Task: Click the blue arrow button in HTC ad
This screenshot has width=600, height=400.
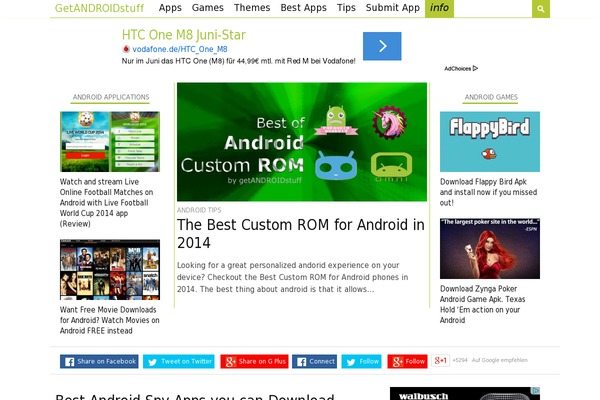Action: [382, 46]
